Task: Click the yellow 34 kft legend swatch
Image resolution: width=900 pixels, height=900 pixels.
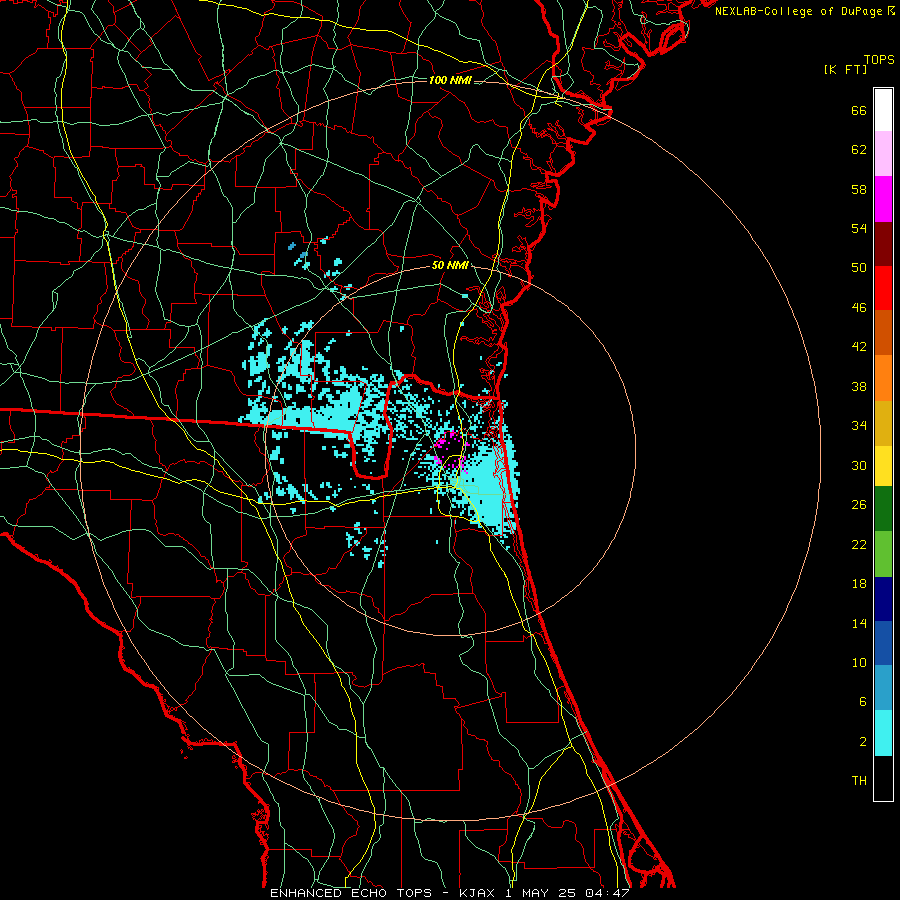Action: click(883, 466)
